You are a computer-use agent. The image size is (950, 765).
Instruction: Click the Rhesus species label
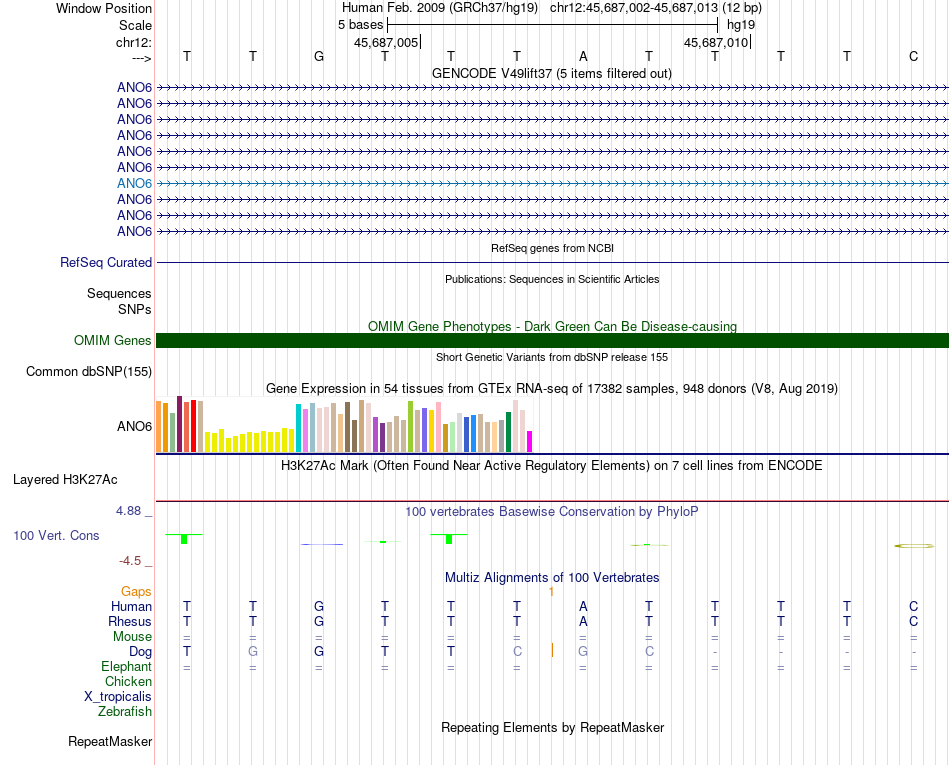coord(130,621)
